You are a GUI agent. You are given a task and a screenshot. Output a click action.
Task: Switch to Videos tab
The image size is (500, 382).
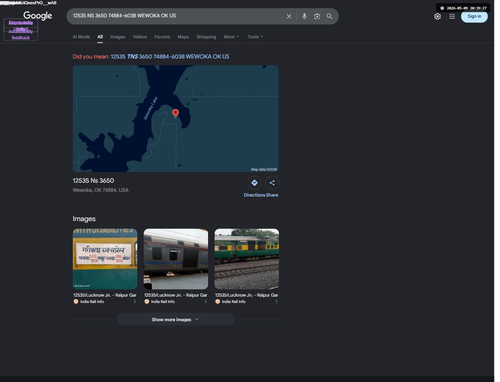(x=140, y=37)
